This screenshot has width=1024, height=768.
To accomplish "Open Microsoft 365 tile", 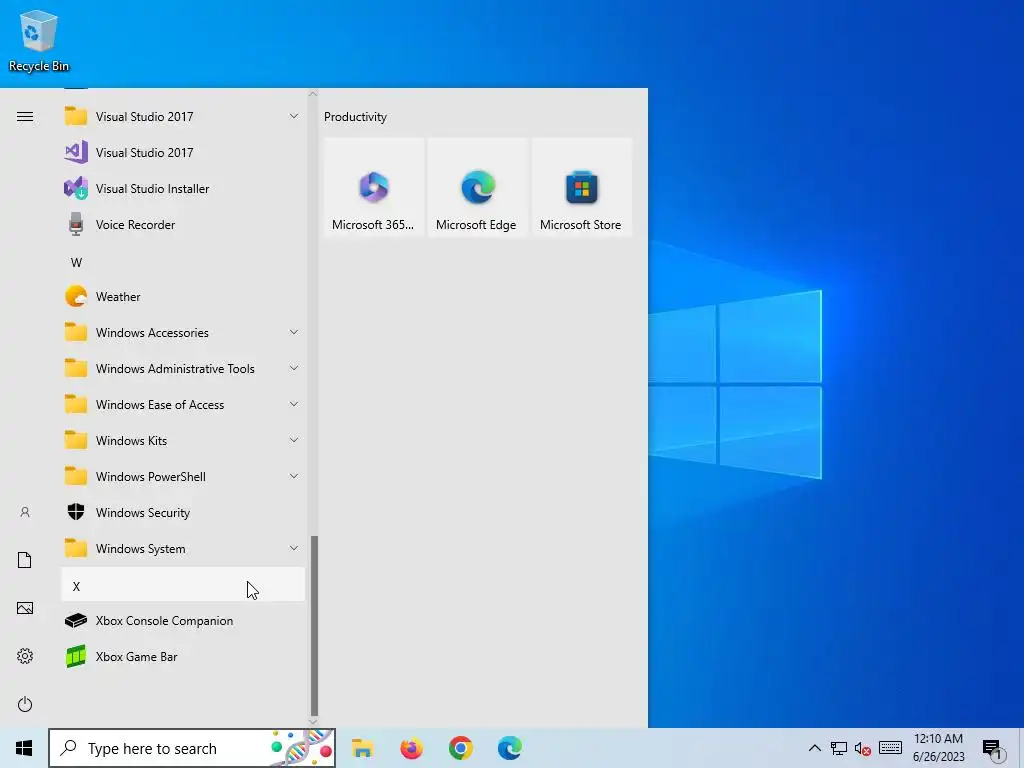I will [x=374, y=187].
